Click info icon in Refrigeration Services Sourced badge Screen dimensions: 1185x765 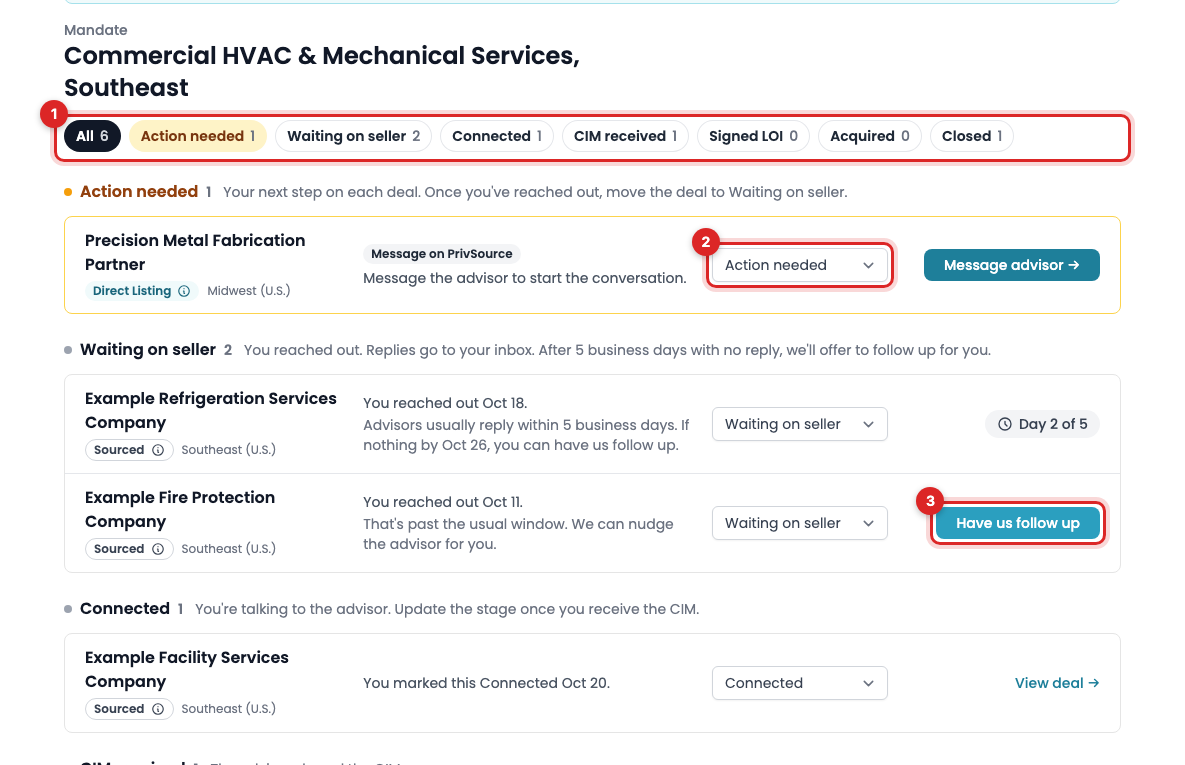click(158, 450)
